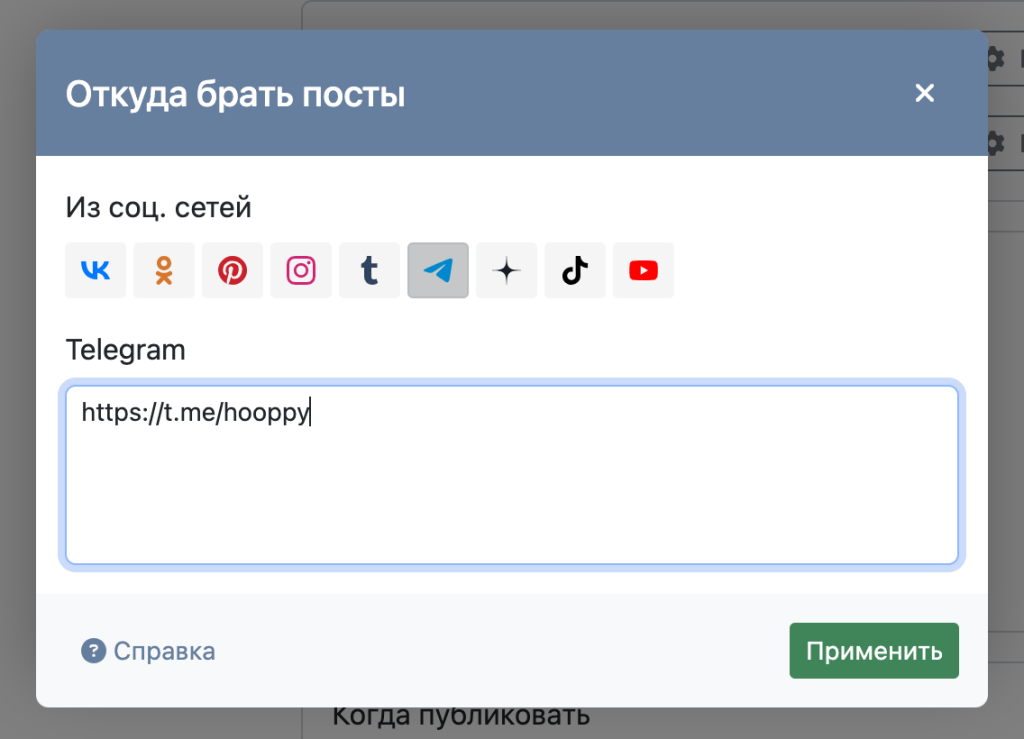Click the highlighted Telegram icon
Viewport: 1024px width, 739px height.
pyautogui.click(x=438, y=270)
